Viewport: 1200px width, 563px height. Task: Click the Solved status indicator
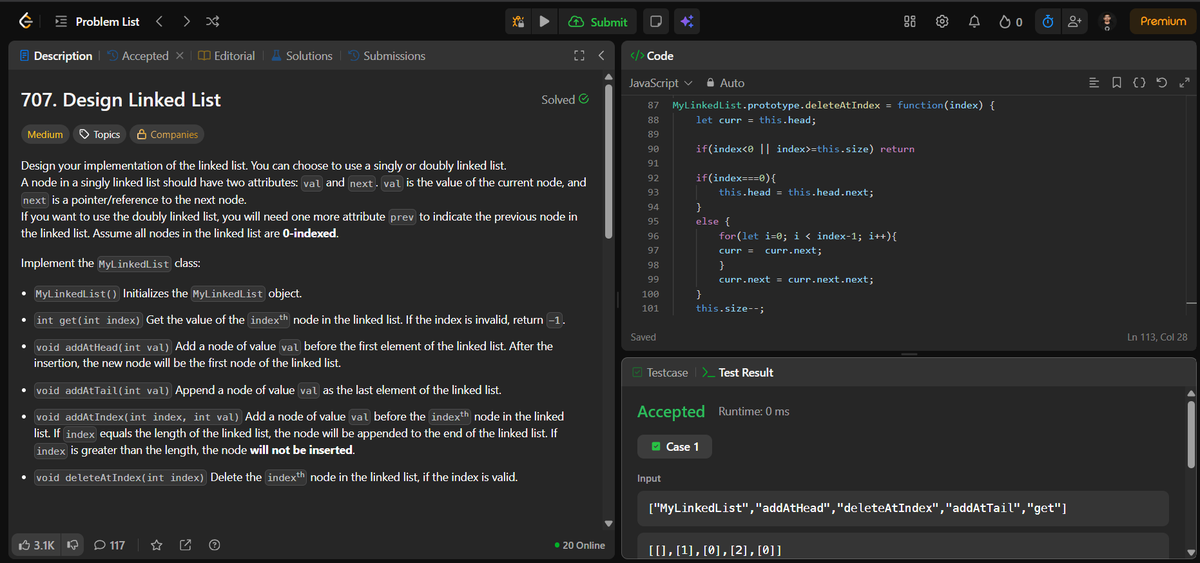pos(565,99)
